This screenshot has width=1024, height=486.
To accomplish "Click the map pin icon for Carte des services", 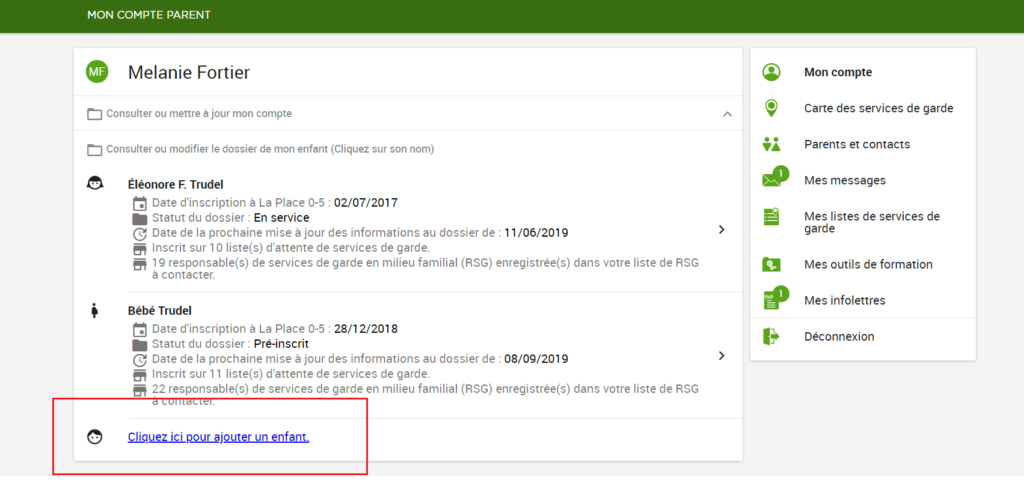I will pyautogui.click(x=771, y=108).
